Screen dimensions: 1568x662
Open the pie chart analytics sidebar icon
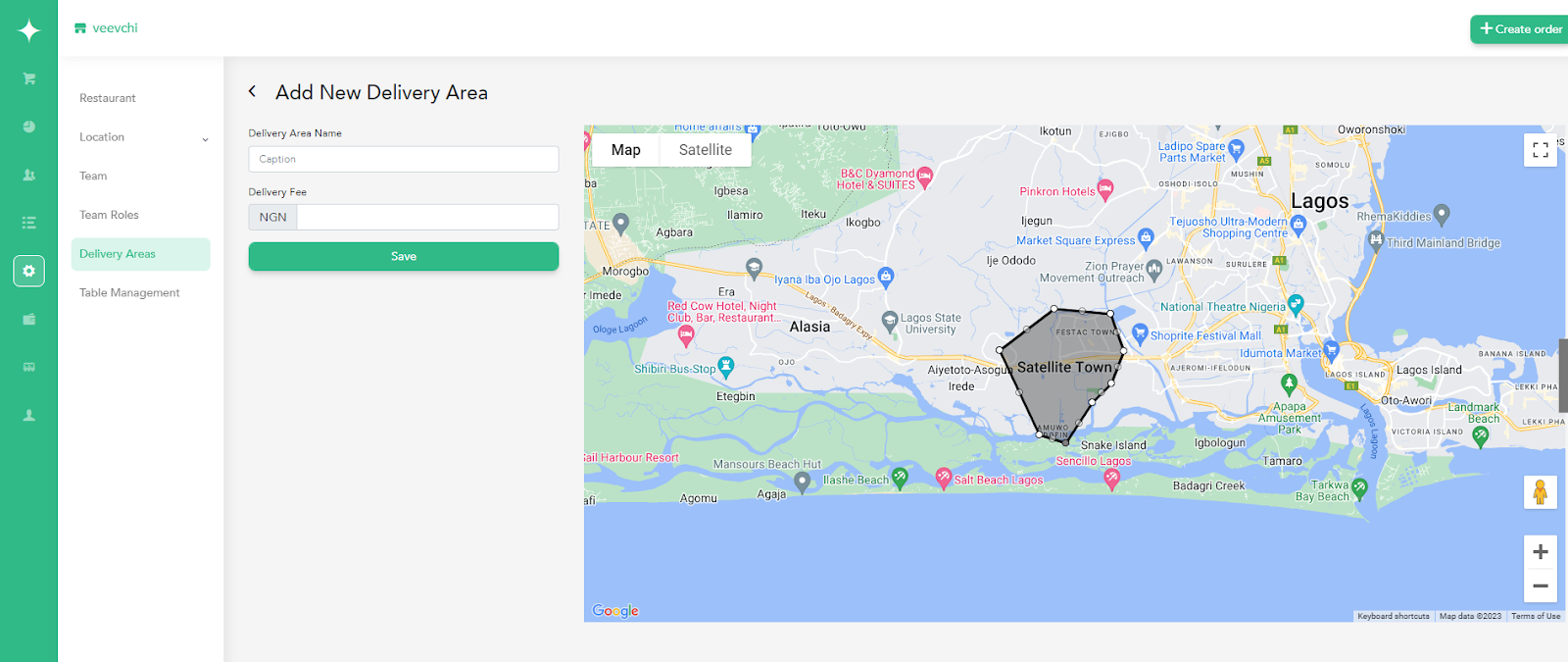29,127
